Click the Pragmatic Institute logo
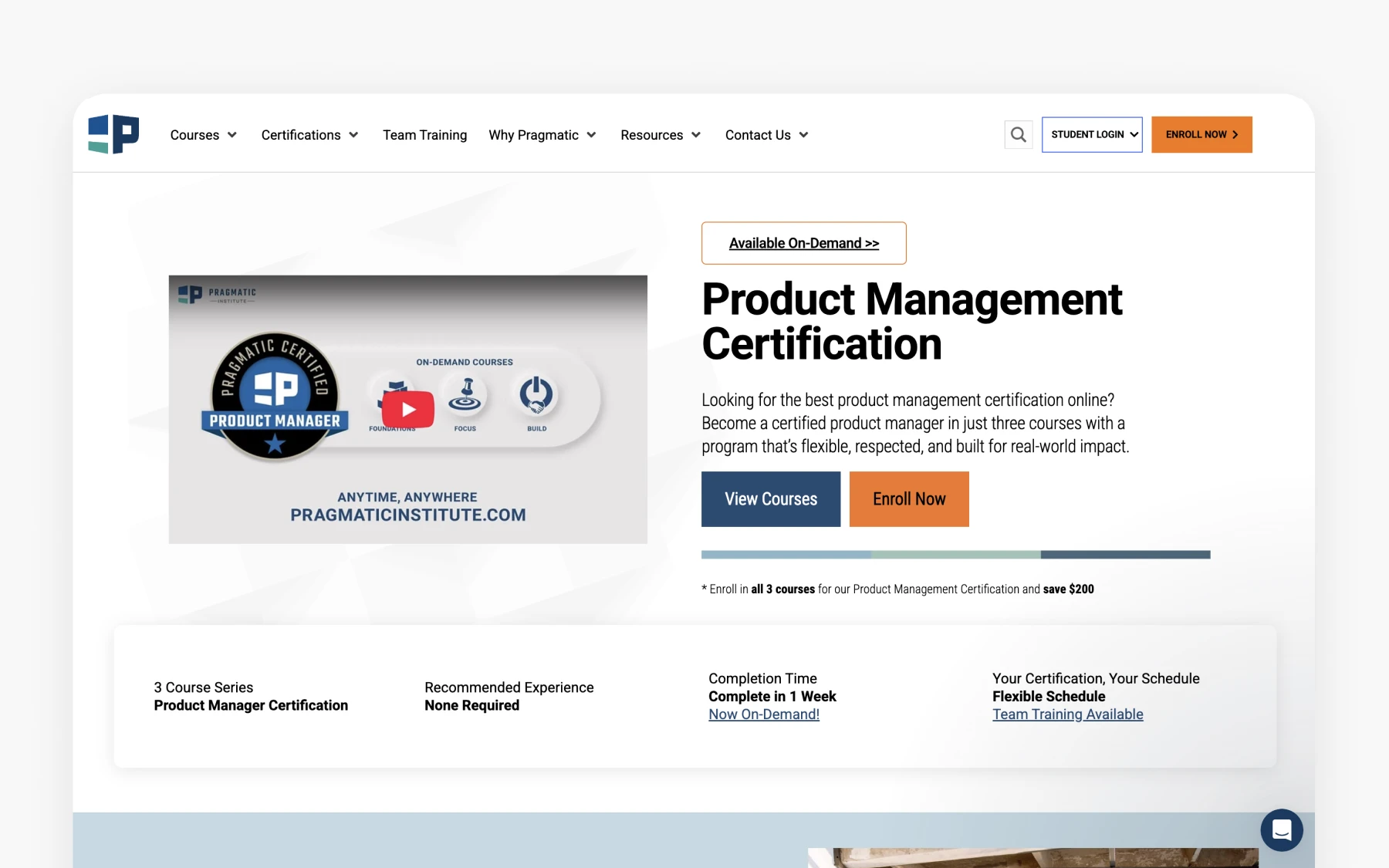The image size is (1389, 868). tap(113, 134)
